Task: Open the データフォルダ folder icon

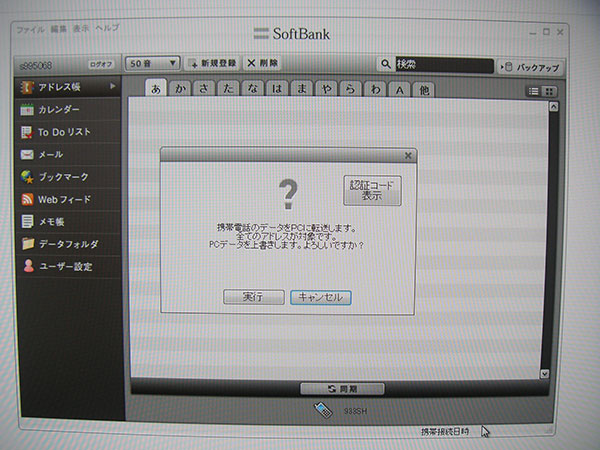Action: (28, 244)
